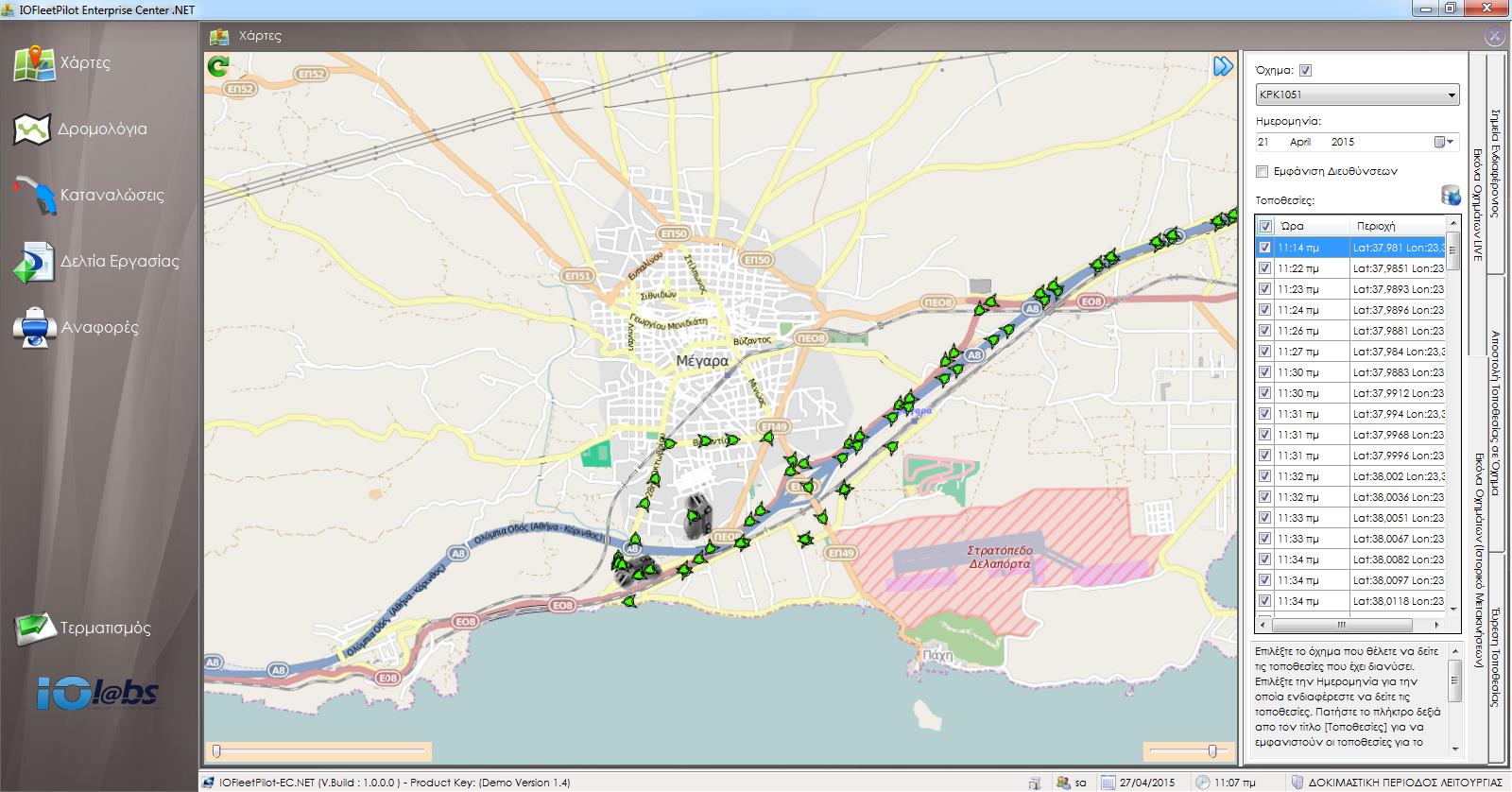Switch to Εύρεση Τοποθεσίας tab
The height and width of the screenshot is (792, 1512).
click(x=1496, y=658)
